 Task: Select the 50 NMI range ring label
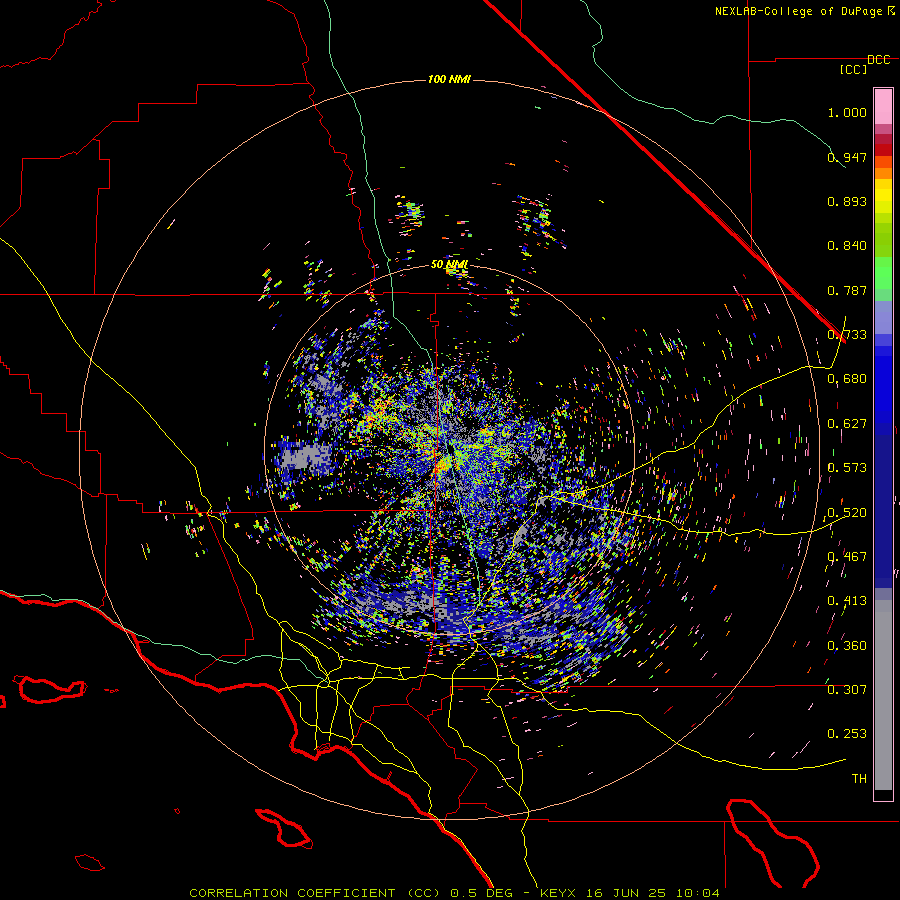449,265
